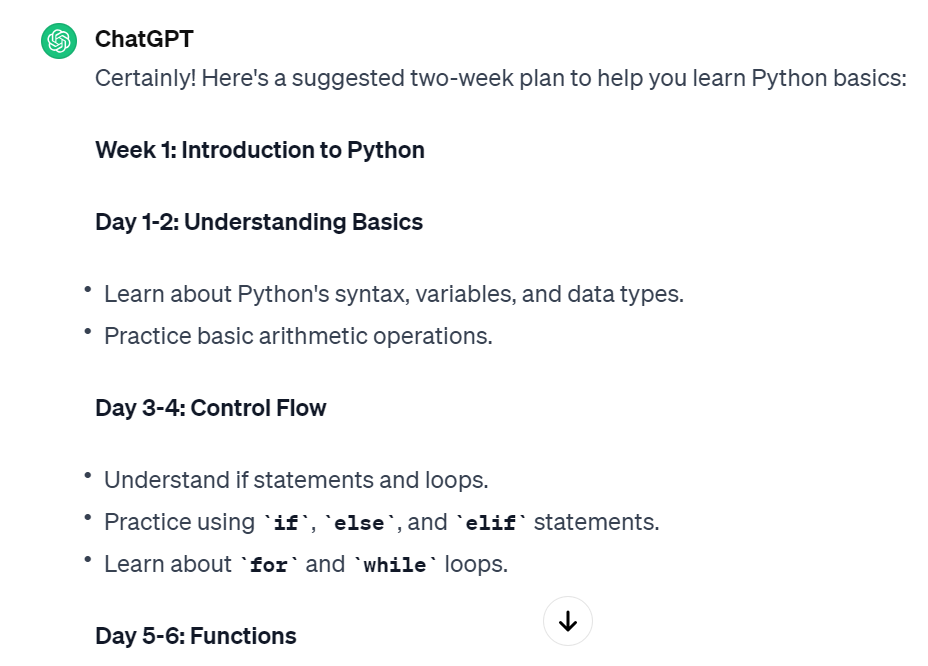Select the Week 1: Introduction to Python heading

pos(260,150)
